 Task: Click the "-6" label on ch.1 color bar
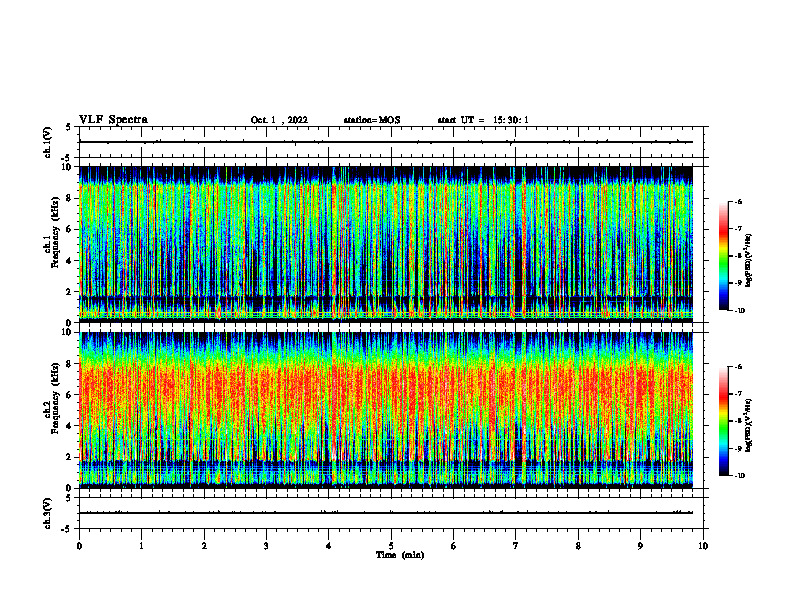[738, 201]
